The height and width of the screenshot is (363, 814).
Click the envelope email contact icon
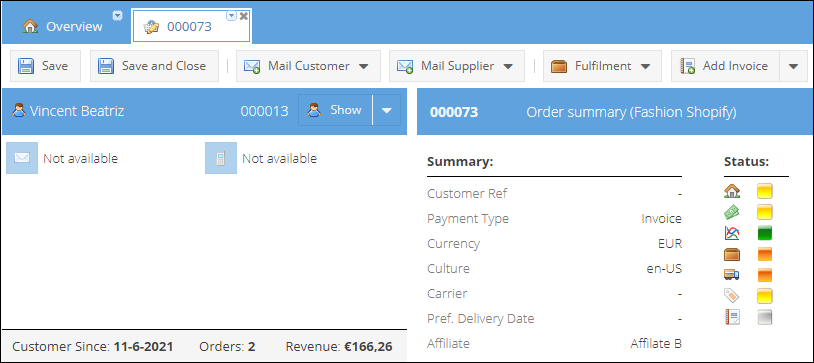[22, 158]
